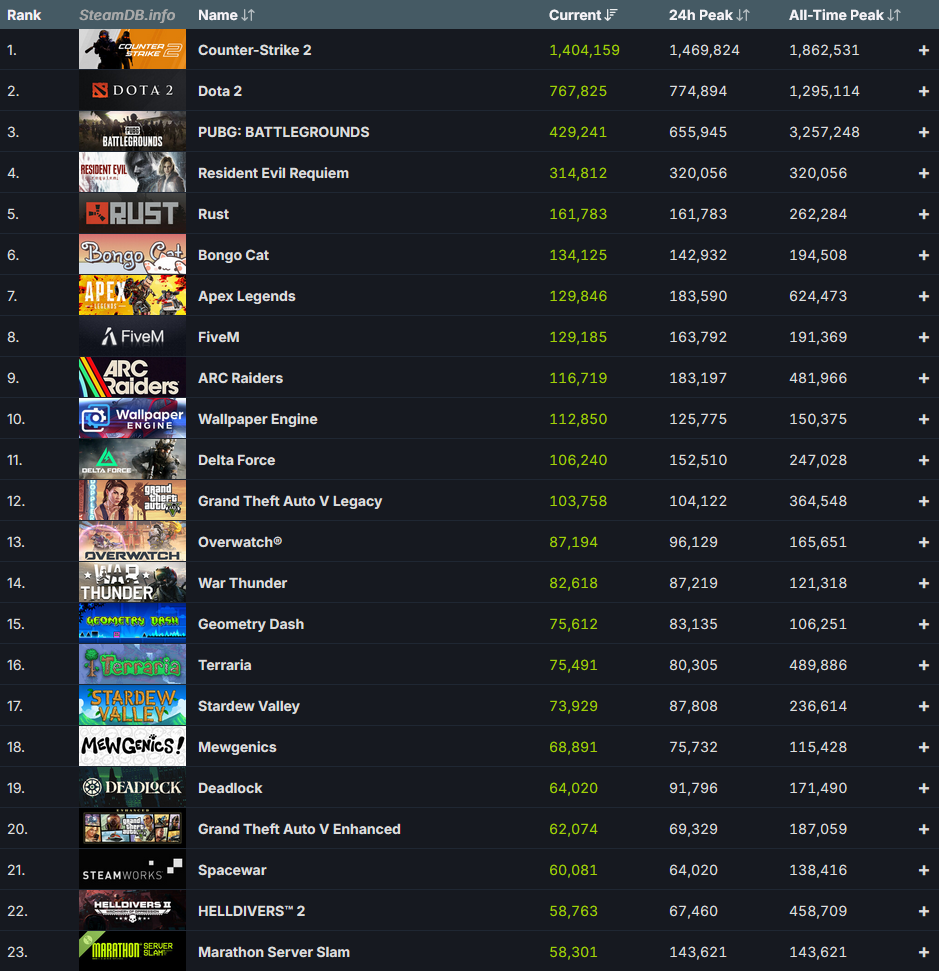Click plus icon on GTA V Enhanced row
Image resolution: width=939 pixels, height=971 pixels.
(x=924, y=829)
